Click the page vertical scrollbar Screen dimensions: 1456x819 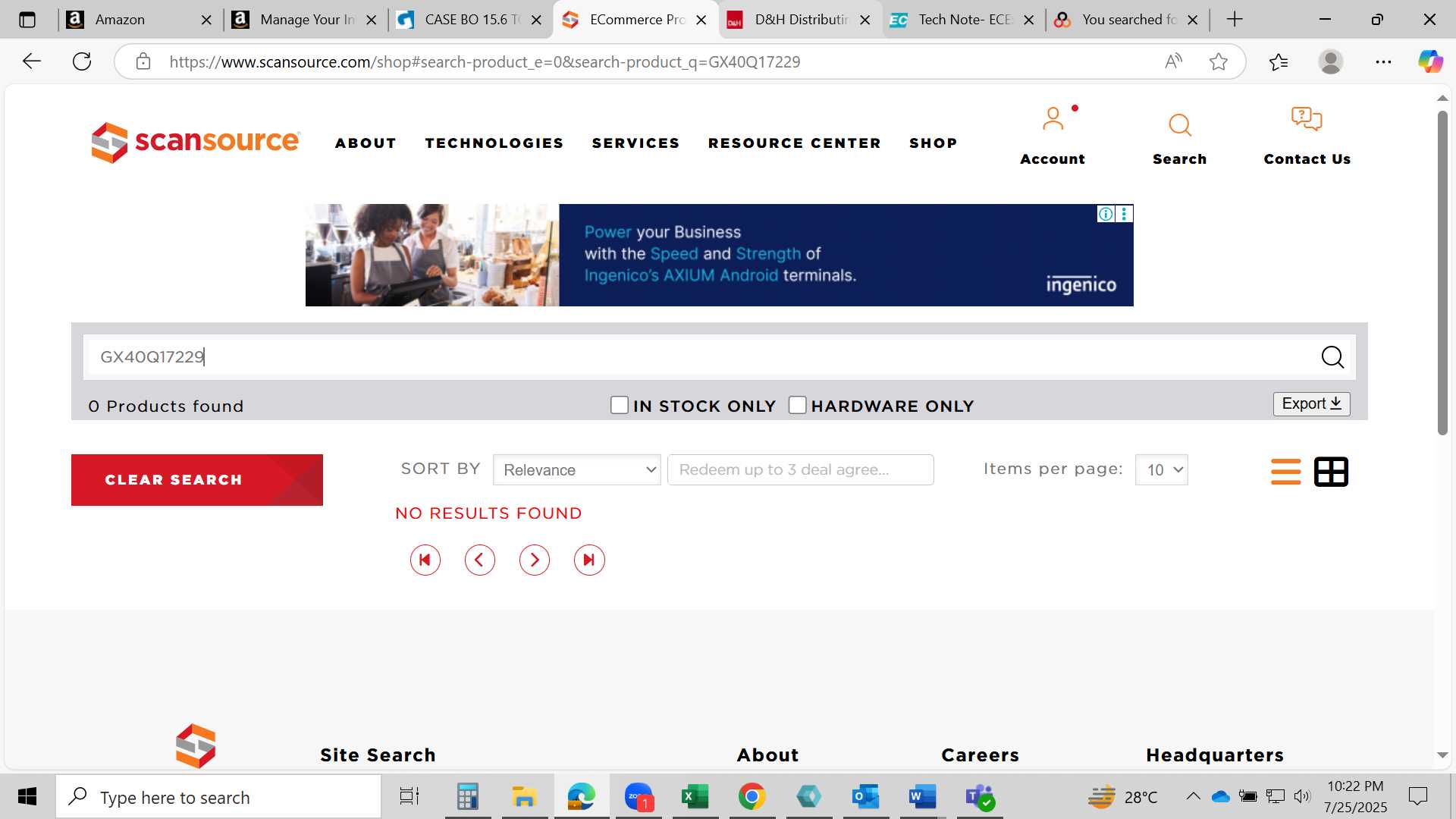[x=1442, y=273]
